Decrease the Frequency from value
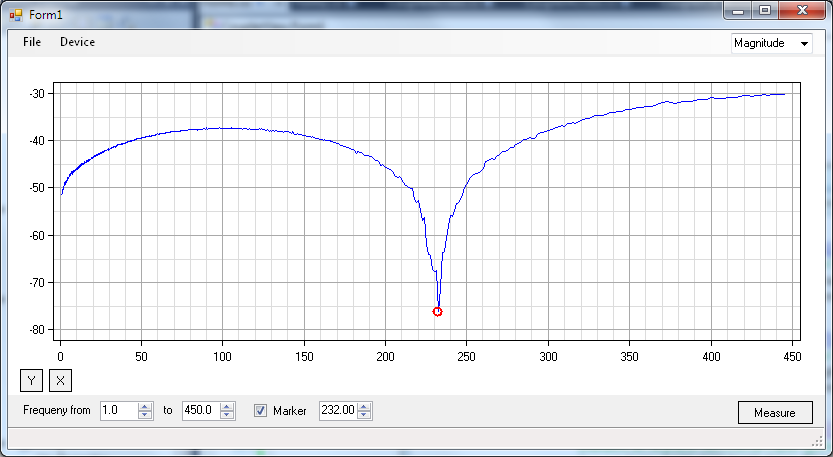 (144, 415)
